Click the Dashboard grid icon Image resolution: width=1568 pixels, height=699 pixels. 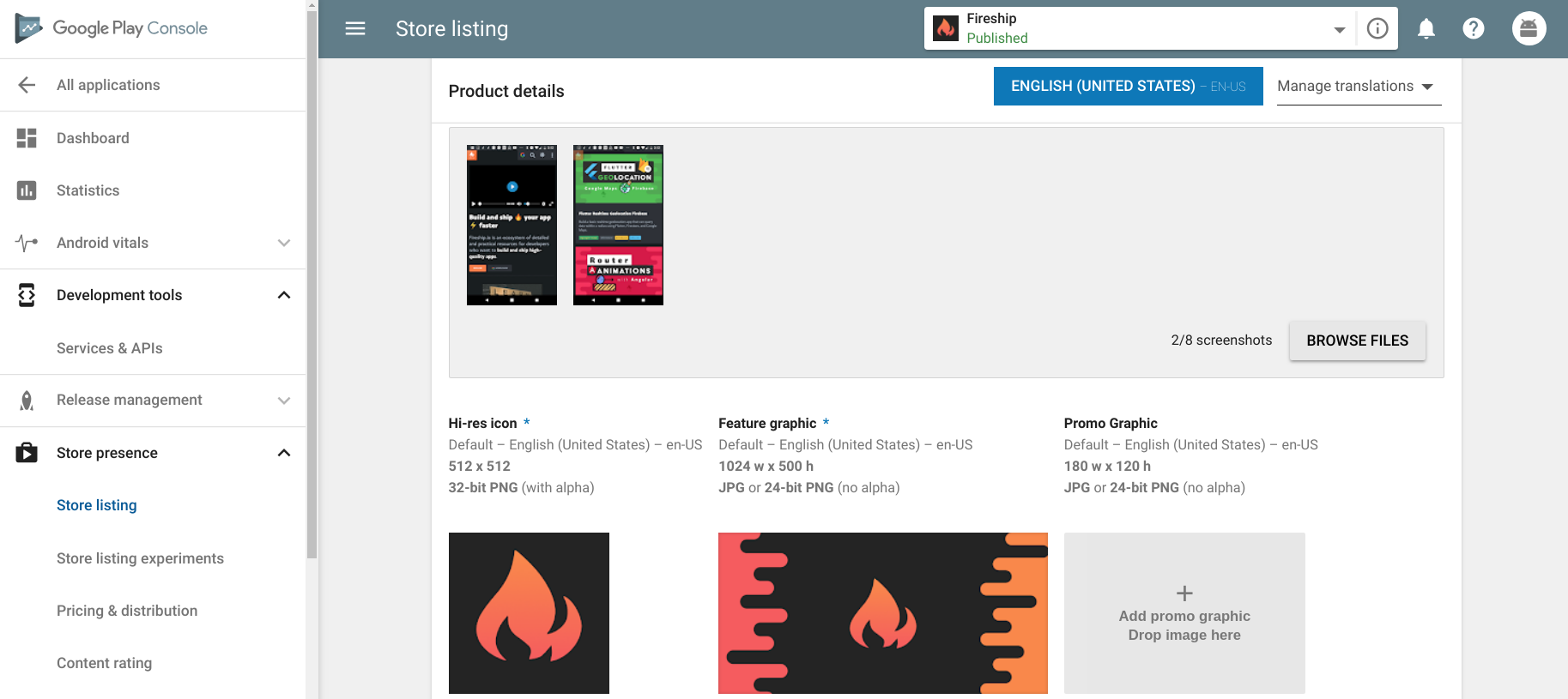(x=27, y=138)
